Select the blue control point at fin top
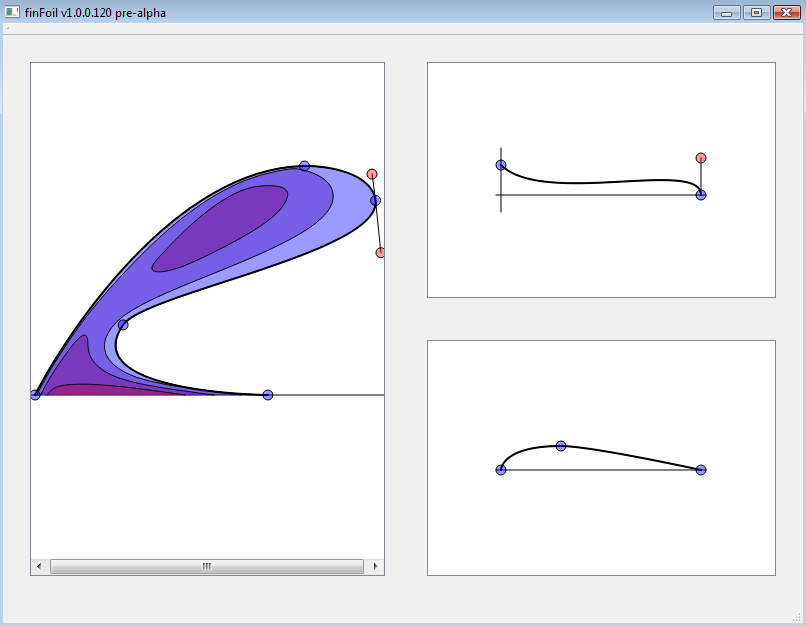The image size is (806, 626). pyautogui.click(x=304, y=166)
